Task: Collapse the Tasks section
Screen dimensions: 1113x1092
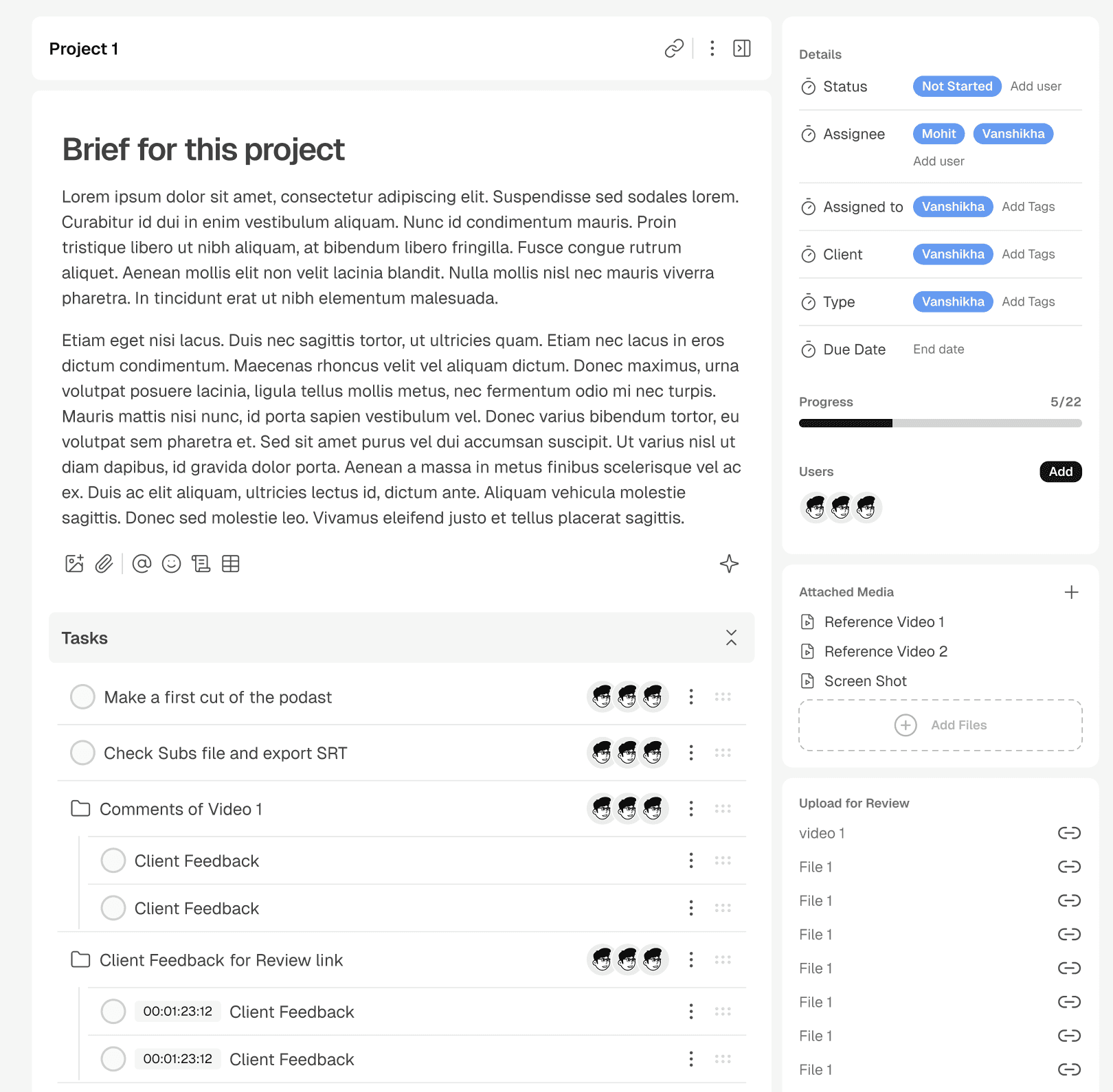Action: 731,637
